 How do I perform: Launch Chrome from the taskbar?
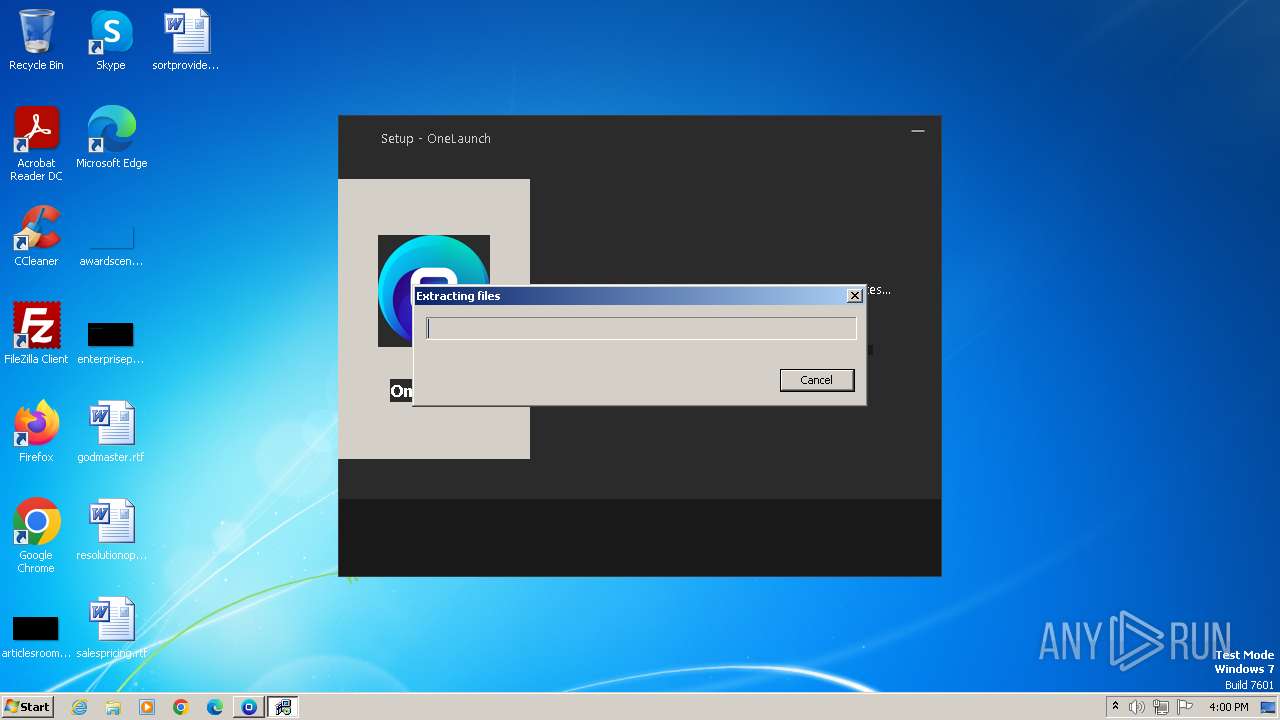pyautogui.click(x=181, y=707)
